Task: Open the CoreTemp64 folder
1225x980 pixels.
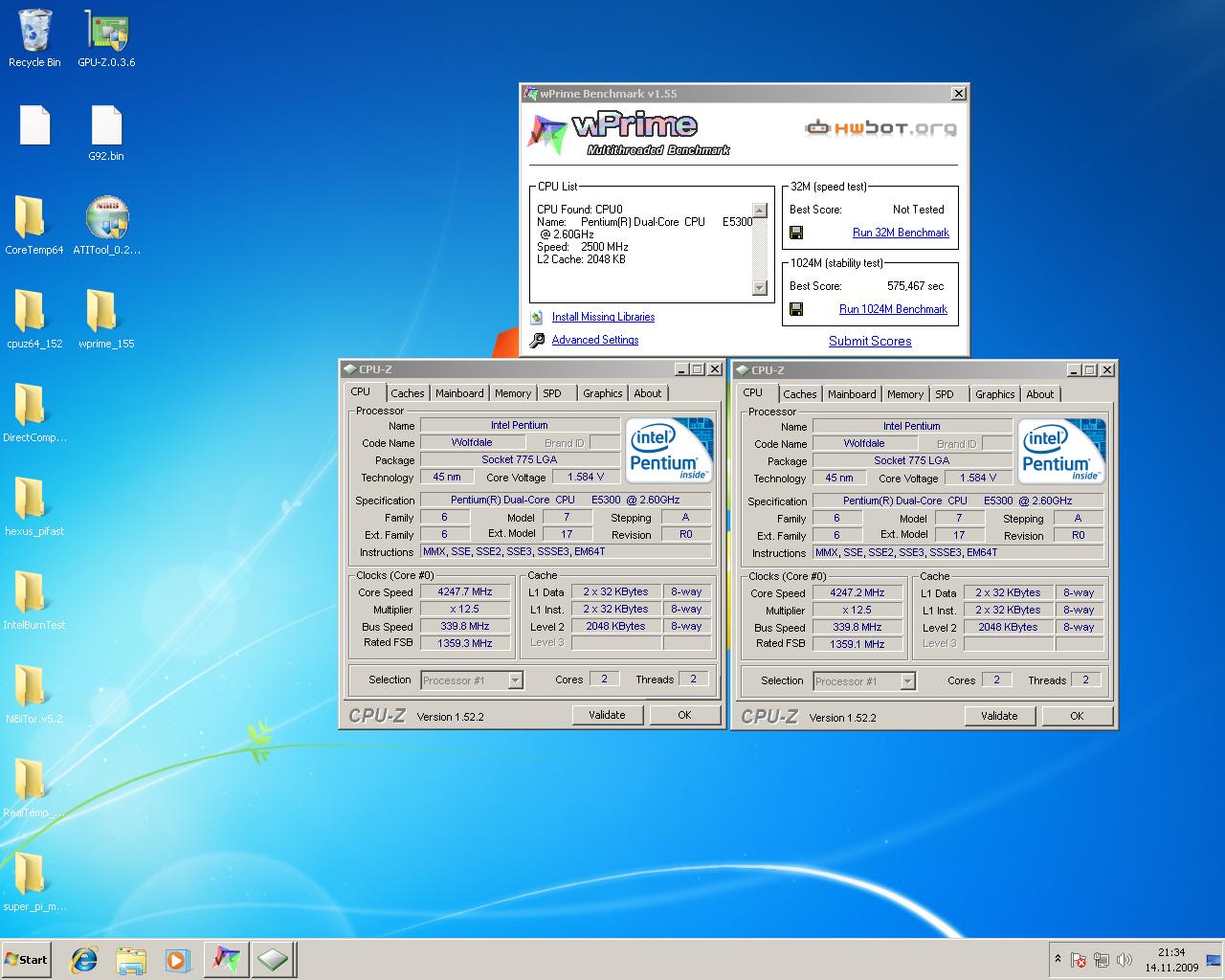Action: 34,226
